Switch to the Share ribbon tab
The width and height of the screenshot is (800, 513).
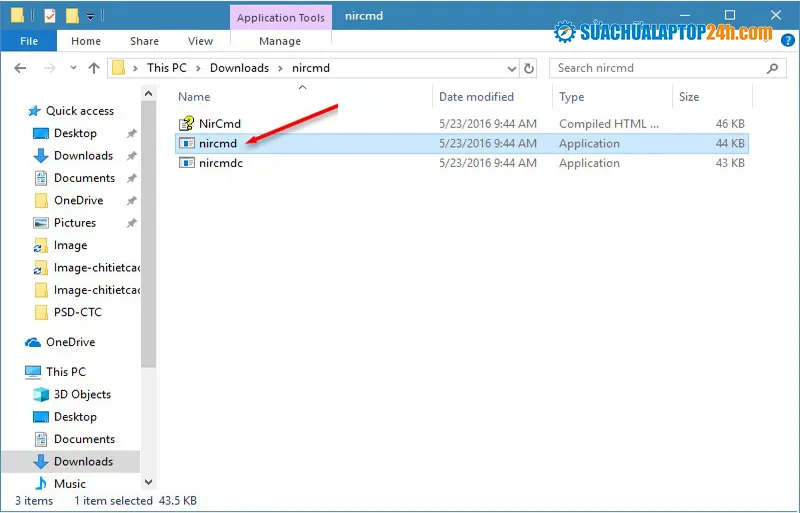click(144, 41)
